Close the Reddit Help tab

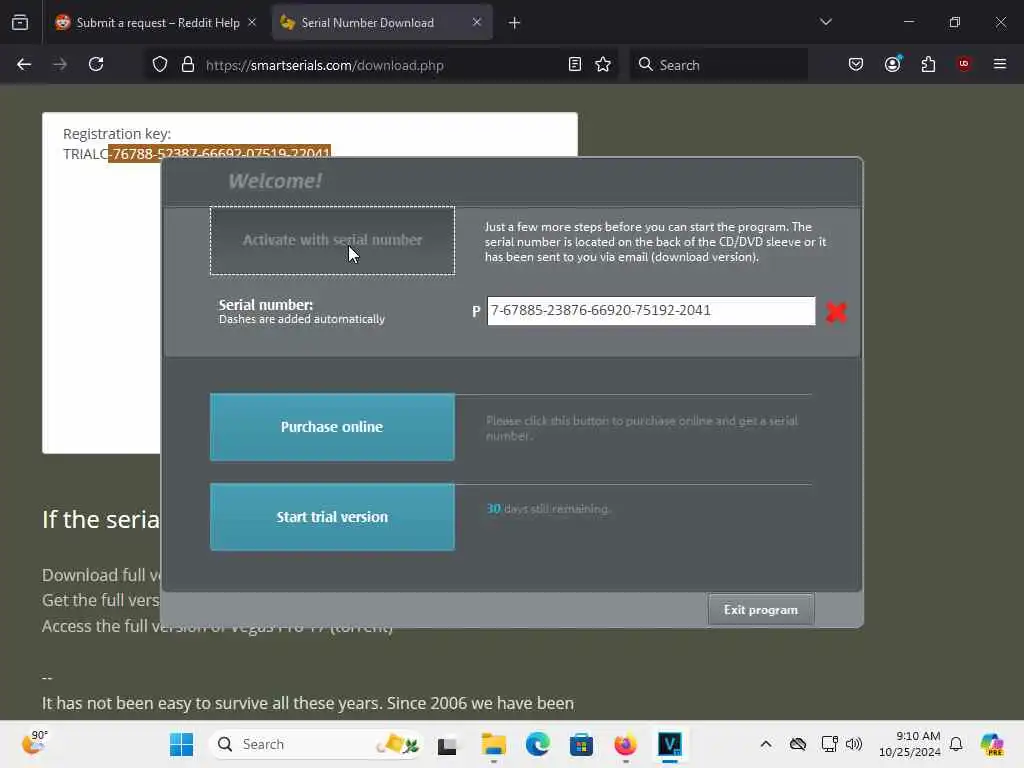pyautogui.click(x=252, y=22)
